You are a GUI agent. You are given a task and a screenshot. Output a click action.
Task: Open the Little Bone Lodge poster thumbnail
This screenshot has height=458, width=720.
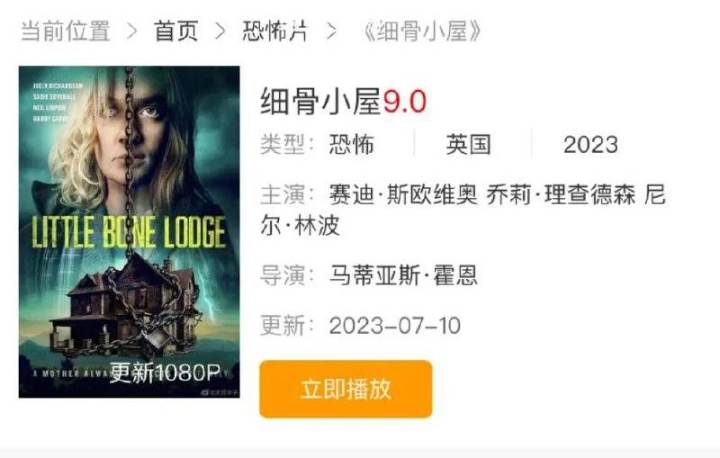129,232
